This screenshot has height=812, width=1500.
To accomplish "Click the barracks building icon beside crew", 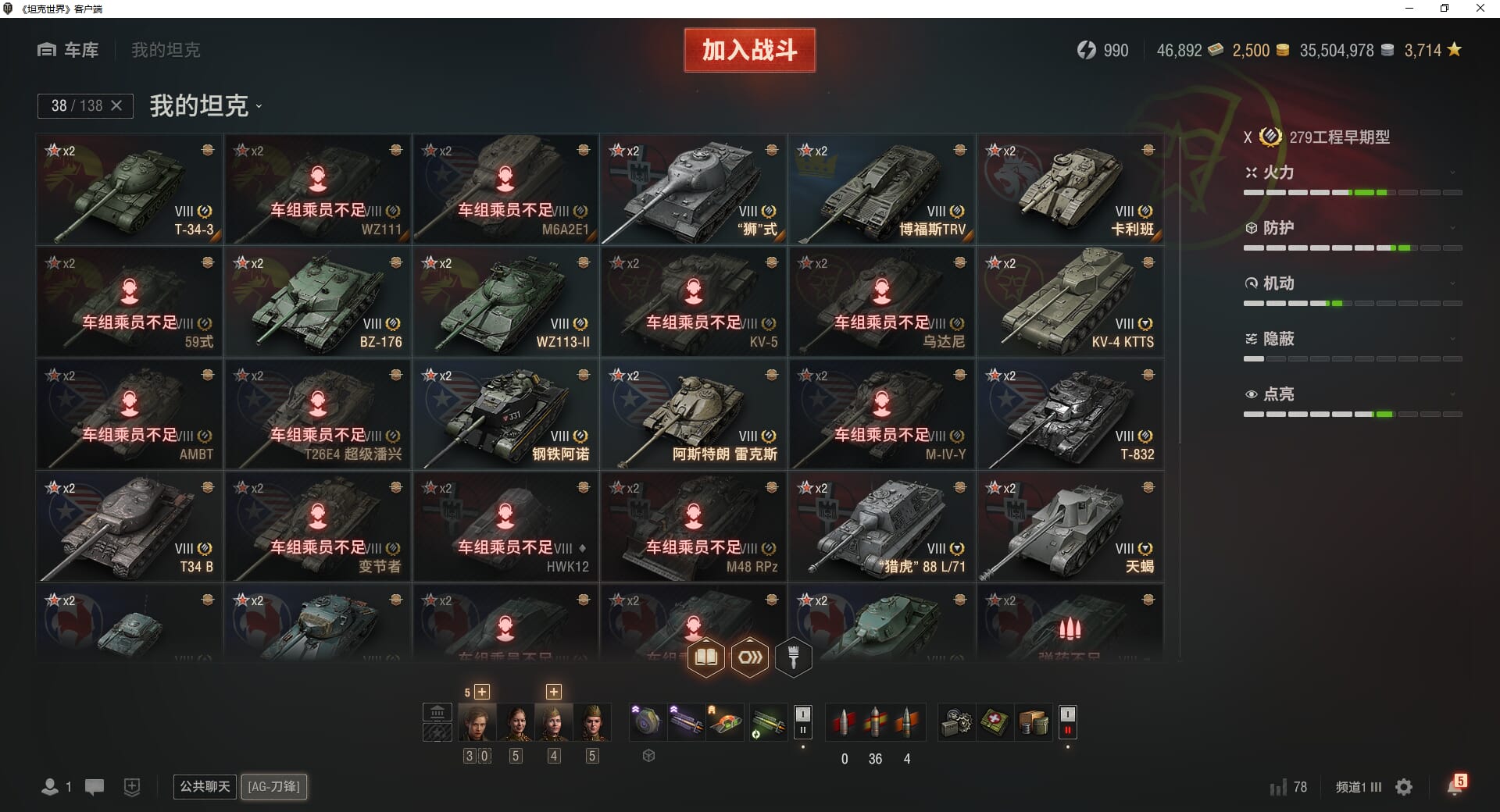I will pos(437,712).
